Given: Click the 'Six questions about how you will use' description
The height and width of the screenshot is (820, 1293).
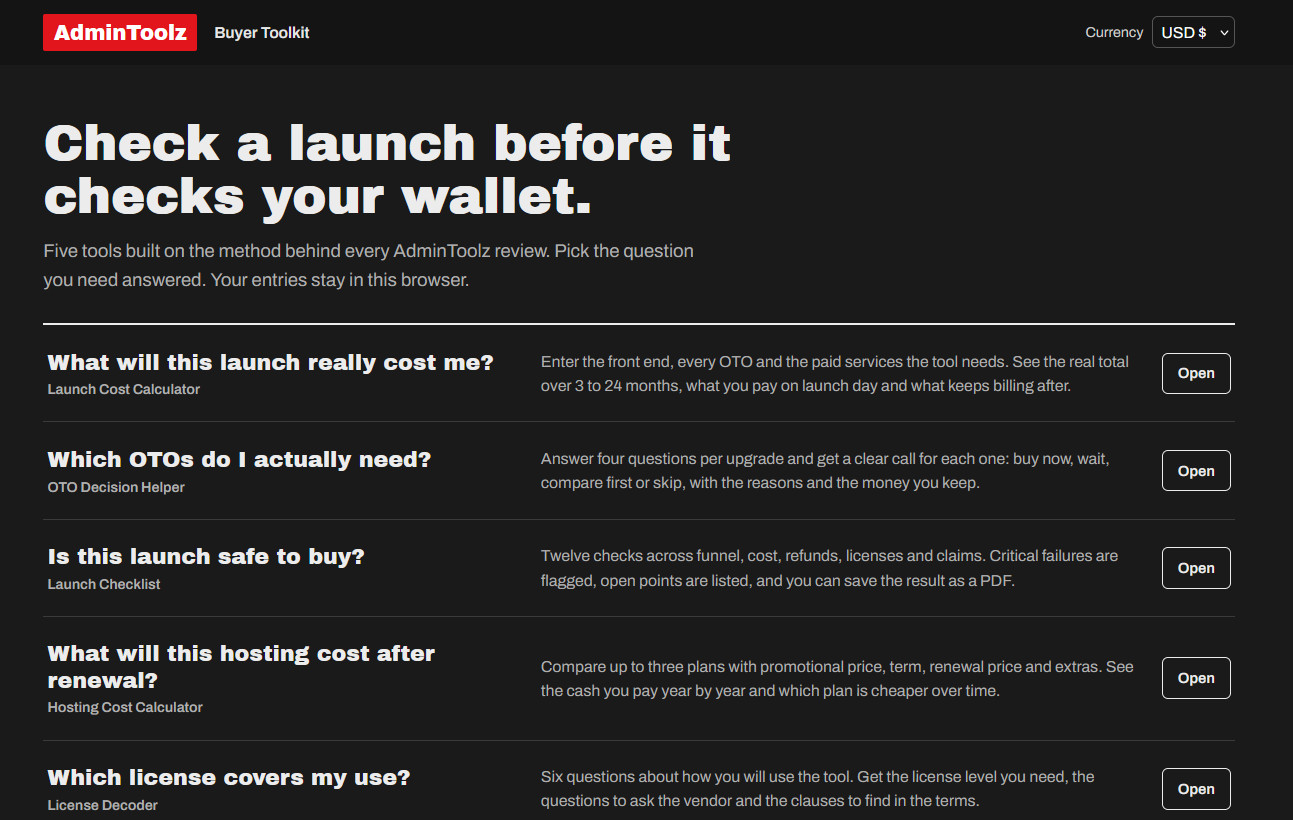Looking at the screenshot, I should 818,789.
